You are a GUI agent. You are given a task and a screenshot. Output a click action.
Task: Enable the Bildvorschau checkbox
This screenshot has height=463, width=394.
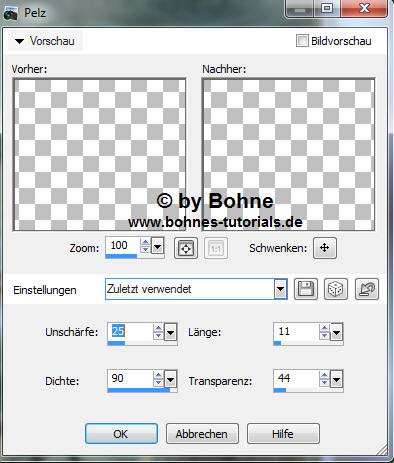[302, 41]
